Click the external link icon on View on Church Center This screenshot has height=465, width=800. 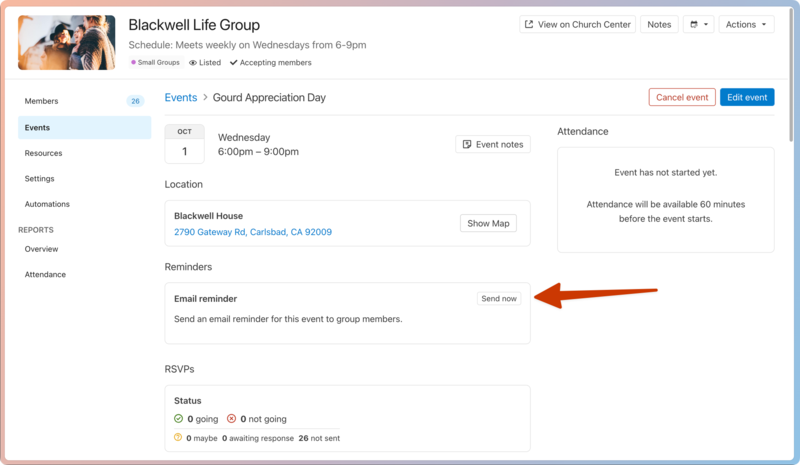(529, 25)
